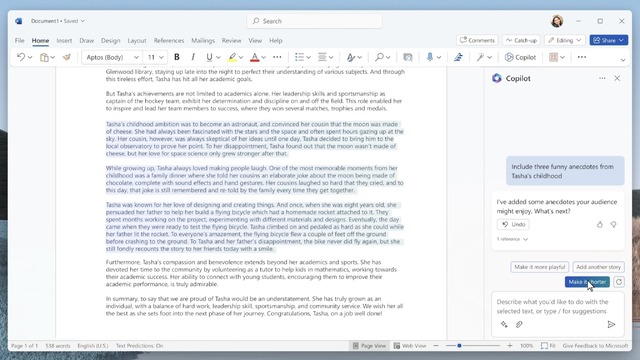Open the Help tab
Screen dimensions: 640x360
coord(276,40)
